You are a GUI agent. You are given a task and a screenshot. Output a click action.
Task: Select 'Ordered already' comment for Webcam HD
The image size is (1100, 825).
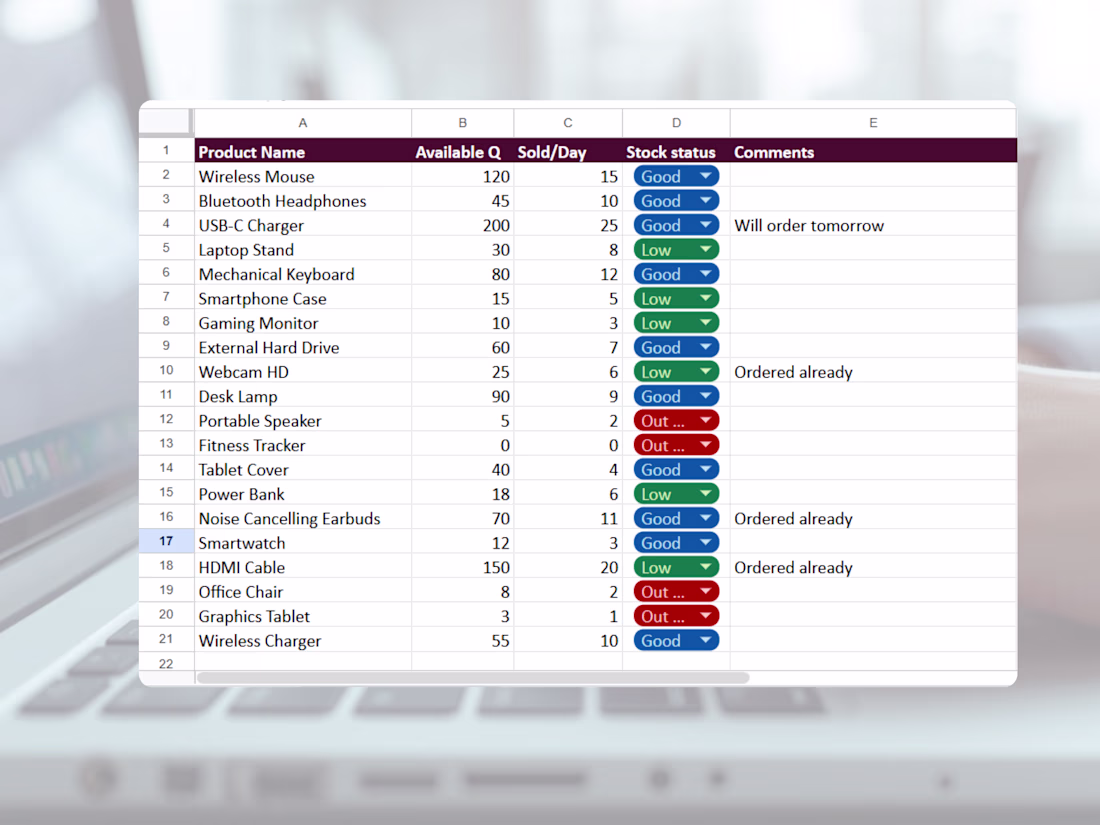click(873, 372)
